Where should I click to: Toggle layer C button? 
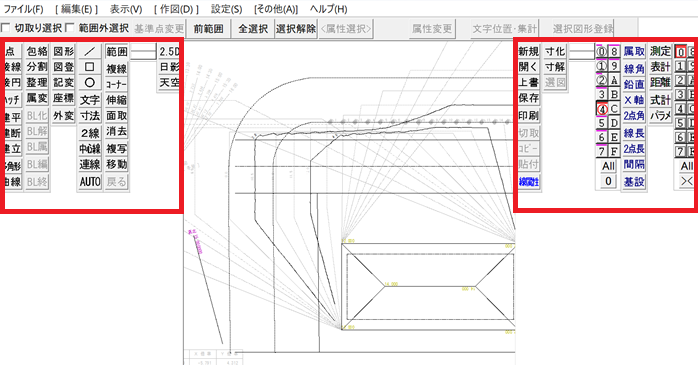pyautogui.click(x=614, y=109)
